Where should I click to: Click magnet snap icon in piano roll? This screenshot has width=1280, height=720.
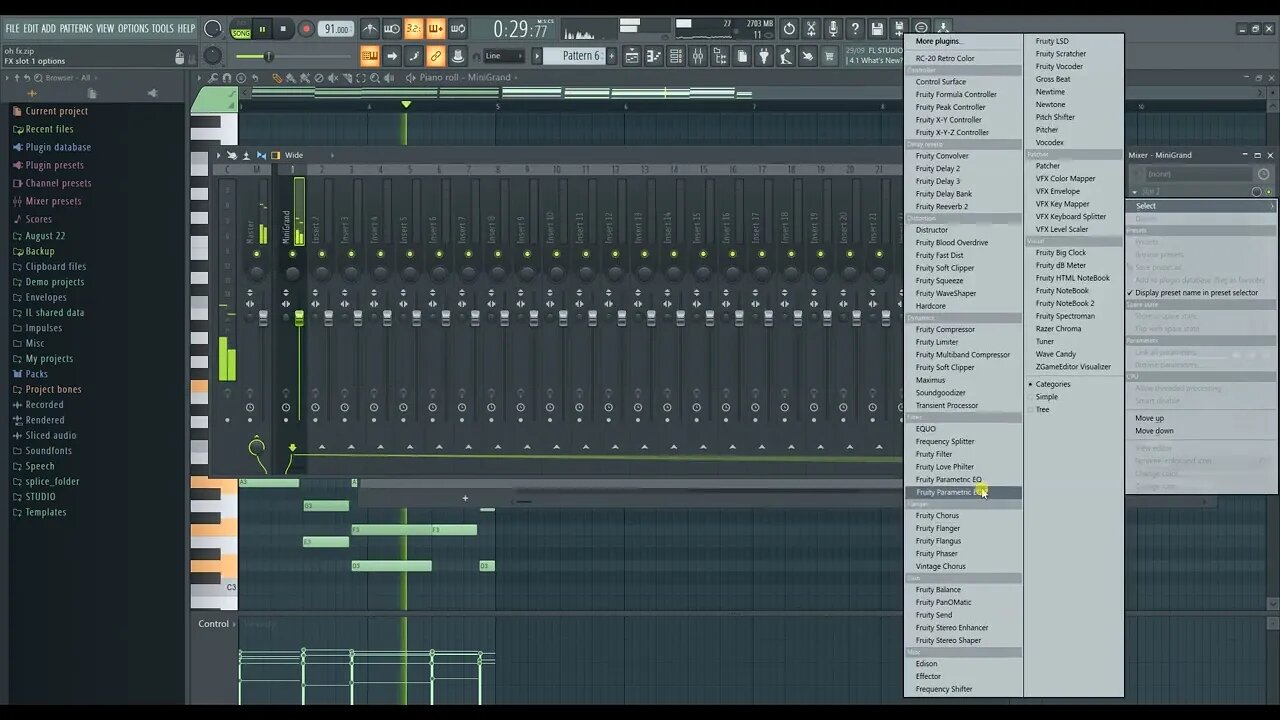[226, 78]
